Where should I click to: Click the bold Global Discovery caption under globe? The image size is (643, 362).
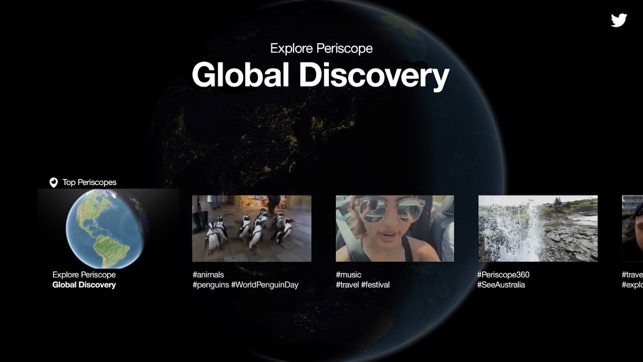point(84,285)
